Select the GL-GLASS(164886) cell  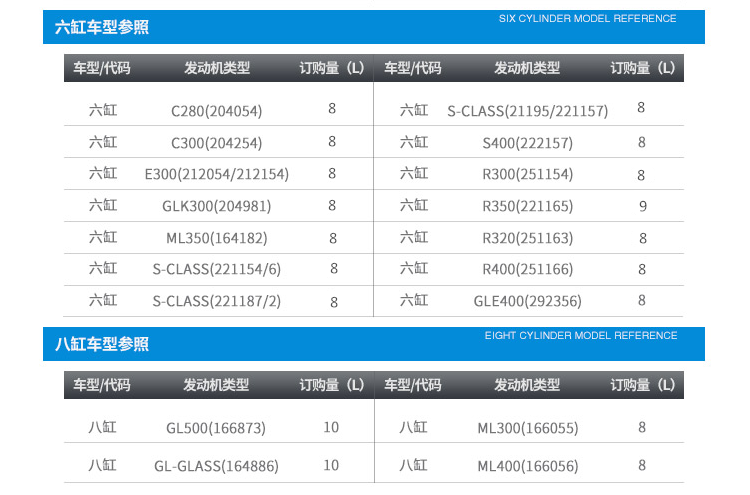(x=216, y=466)
